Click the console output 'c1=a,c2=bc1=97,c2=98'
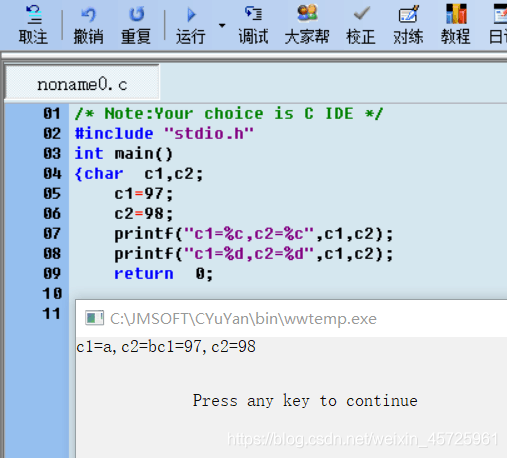This screenshot has height=458, width=507. tap(166, 347)
